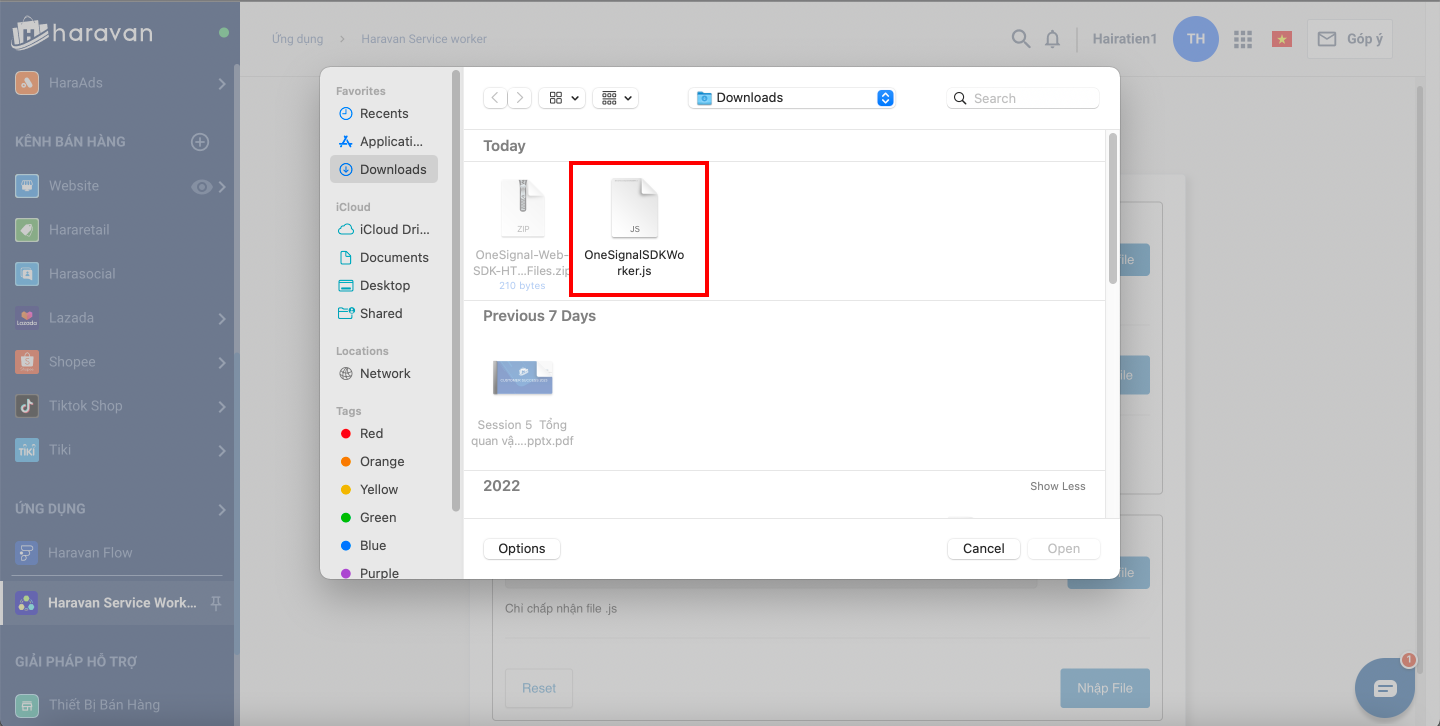Add a new sales channel with plus icon

(x=200, y=142)
